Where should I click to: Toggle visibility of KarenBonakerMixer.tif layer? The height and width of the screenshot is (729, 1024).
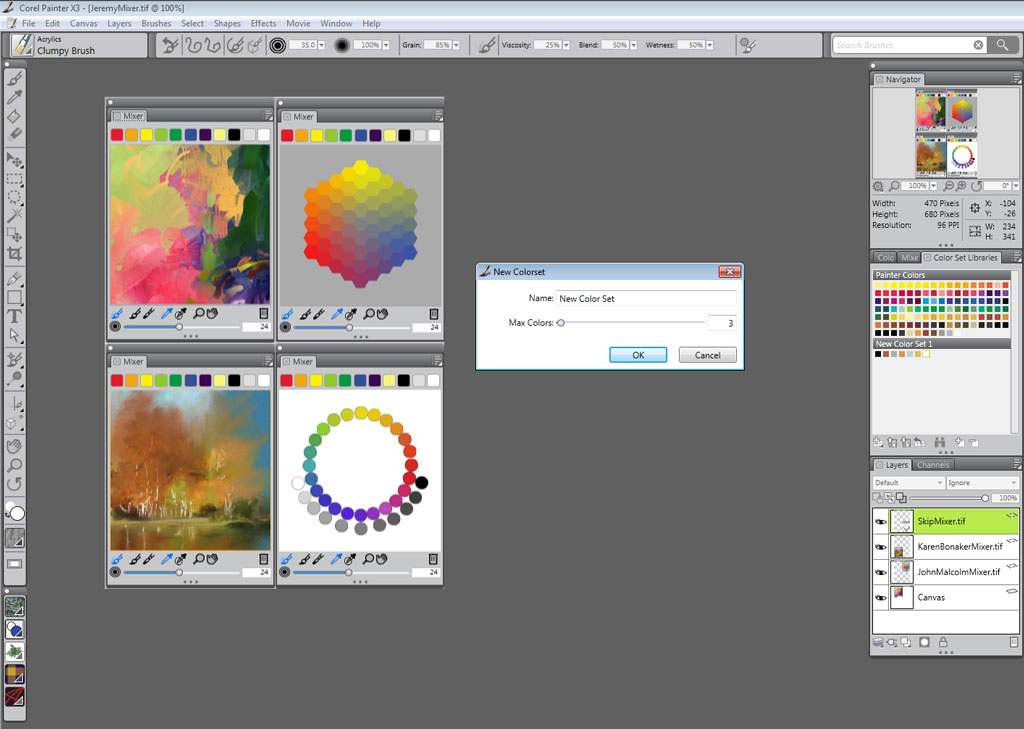(881, 547)
